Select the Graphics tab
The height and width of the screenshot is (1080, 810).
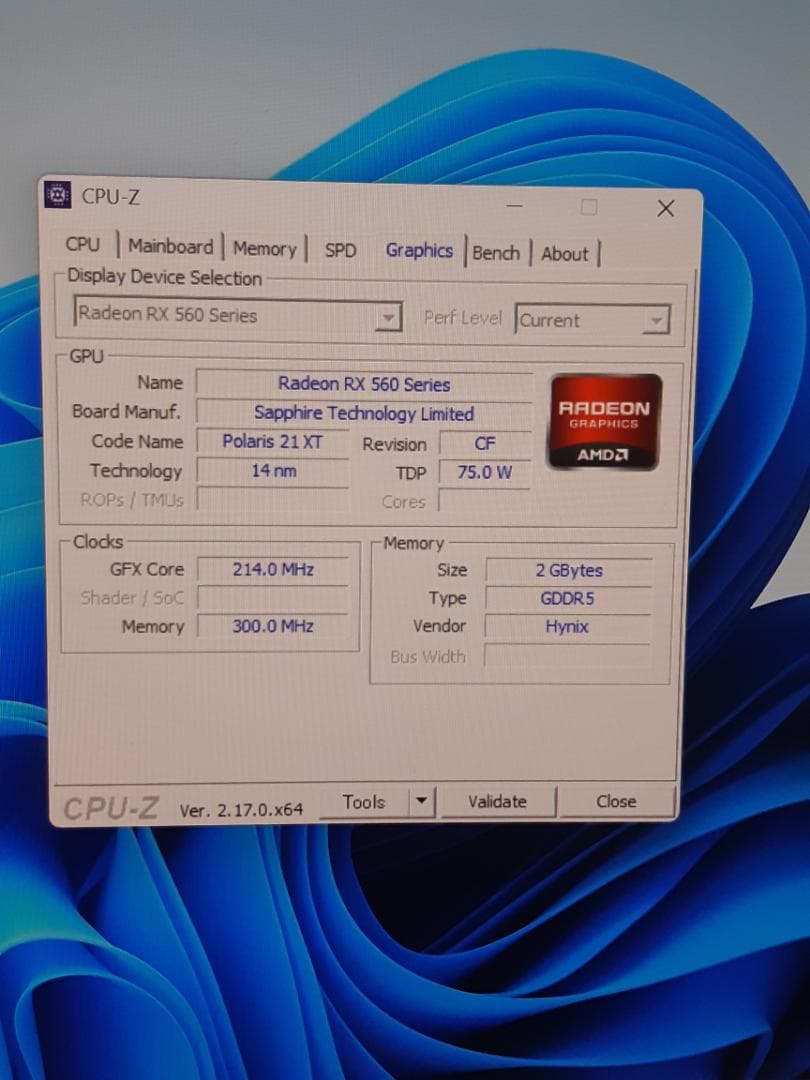coord(419,251)
